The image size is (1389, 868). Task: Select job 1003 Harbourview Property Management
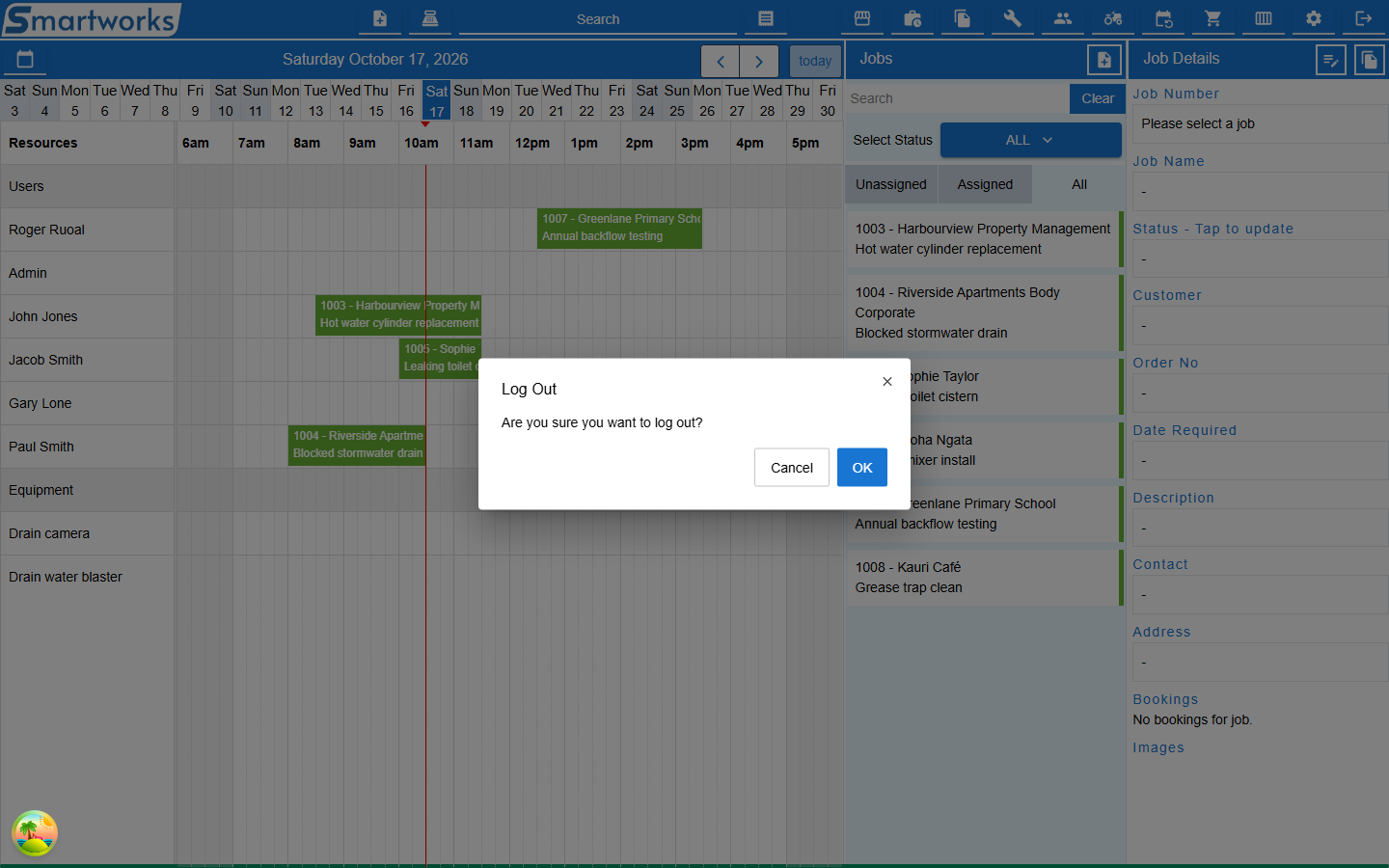coord(985,239)
